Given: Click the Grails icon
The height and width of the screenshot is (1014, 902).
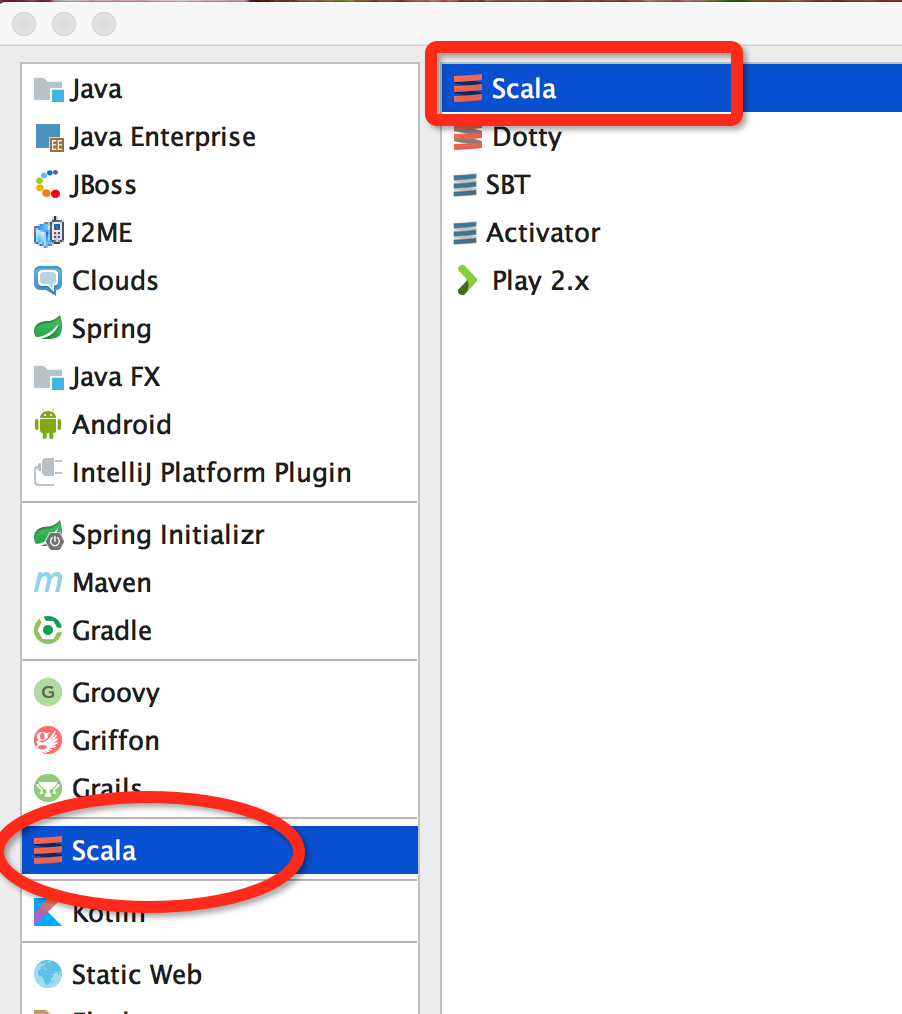Looking at the screenshot, I should click(47, 788).
